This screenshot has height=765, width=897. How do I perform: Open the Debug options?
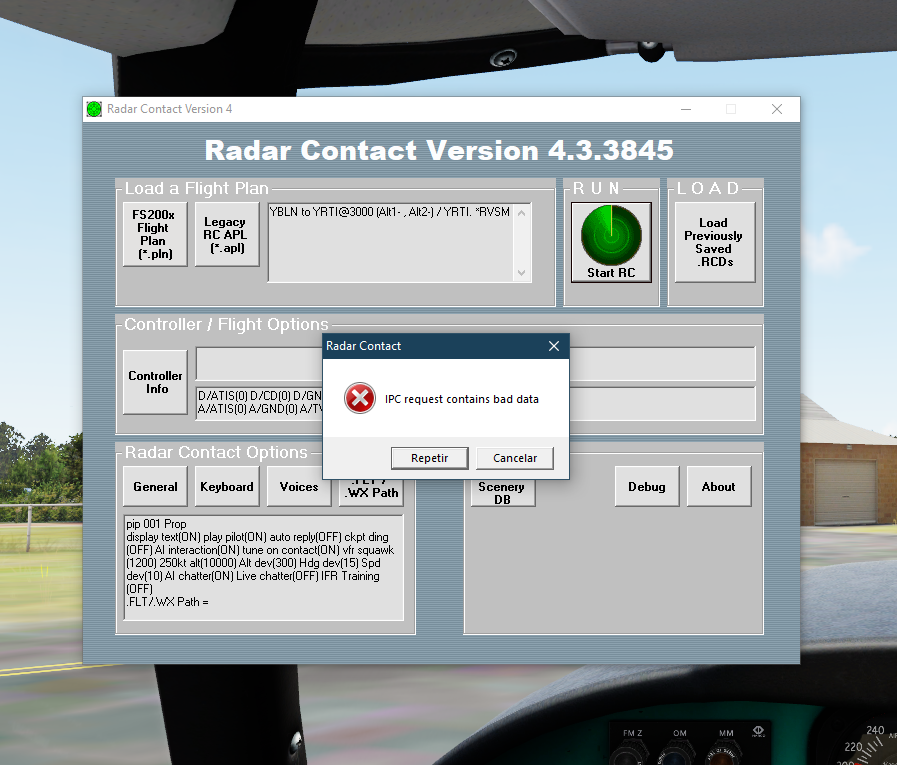click(x=647, y=486)
